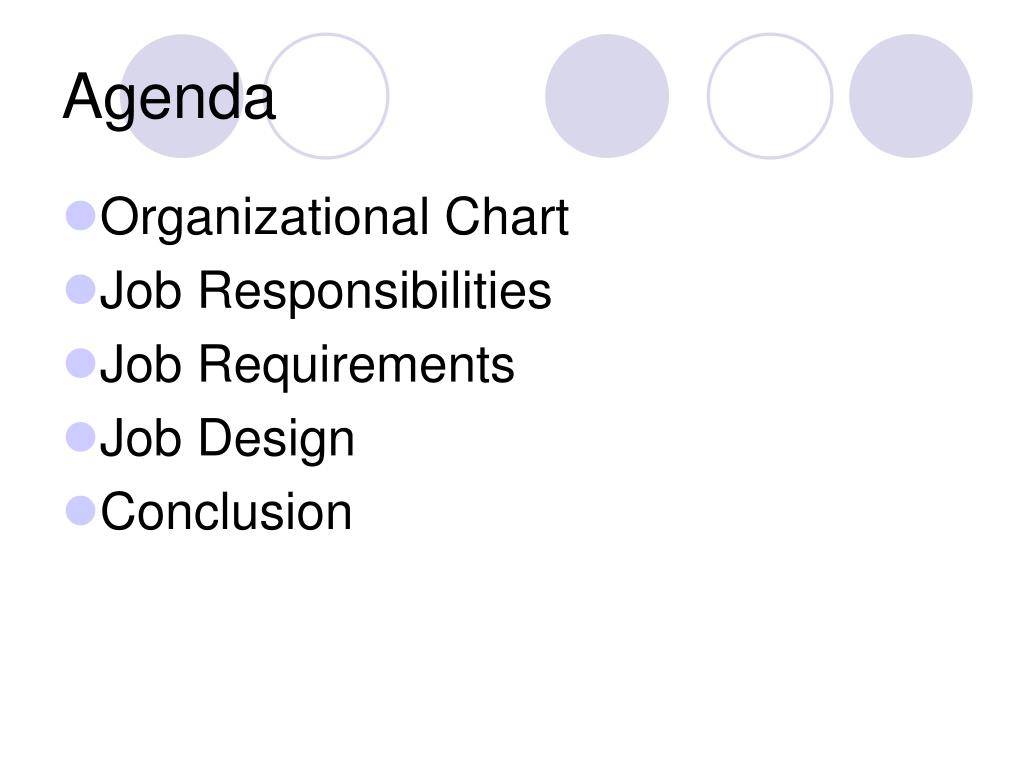Image resolution: width=1024 pixels, height=768 pixels.
Task: Select the Organizational Chart bullet text
Action: (334, 218)
